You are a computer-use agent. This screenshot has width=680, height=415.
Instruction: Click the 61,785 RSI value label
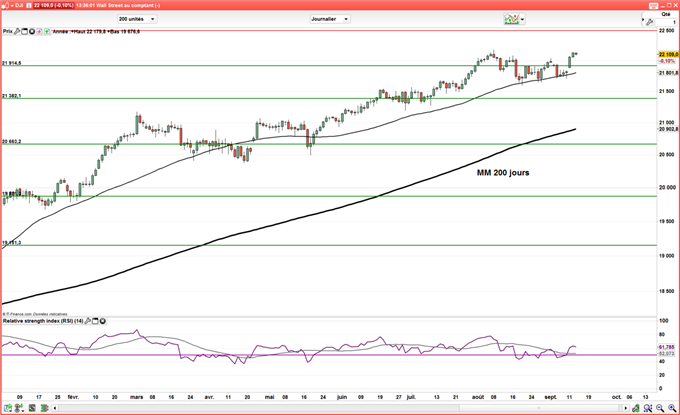(x=667, y=347)
